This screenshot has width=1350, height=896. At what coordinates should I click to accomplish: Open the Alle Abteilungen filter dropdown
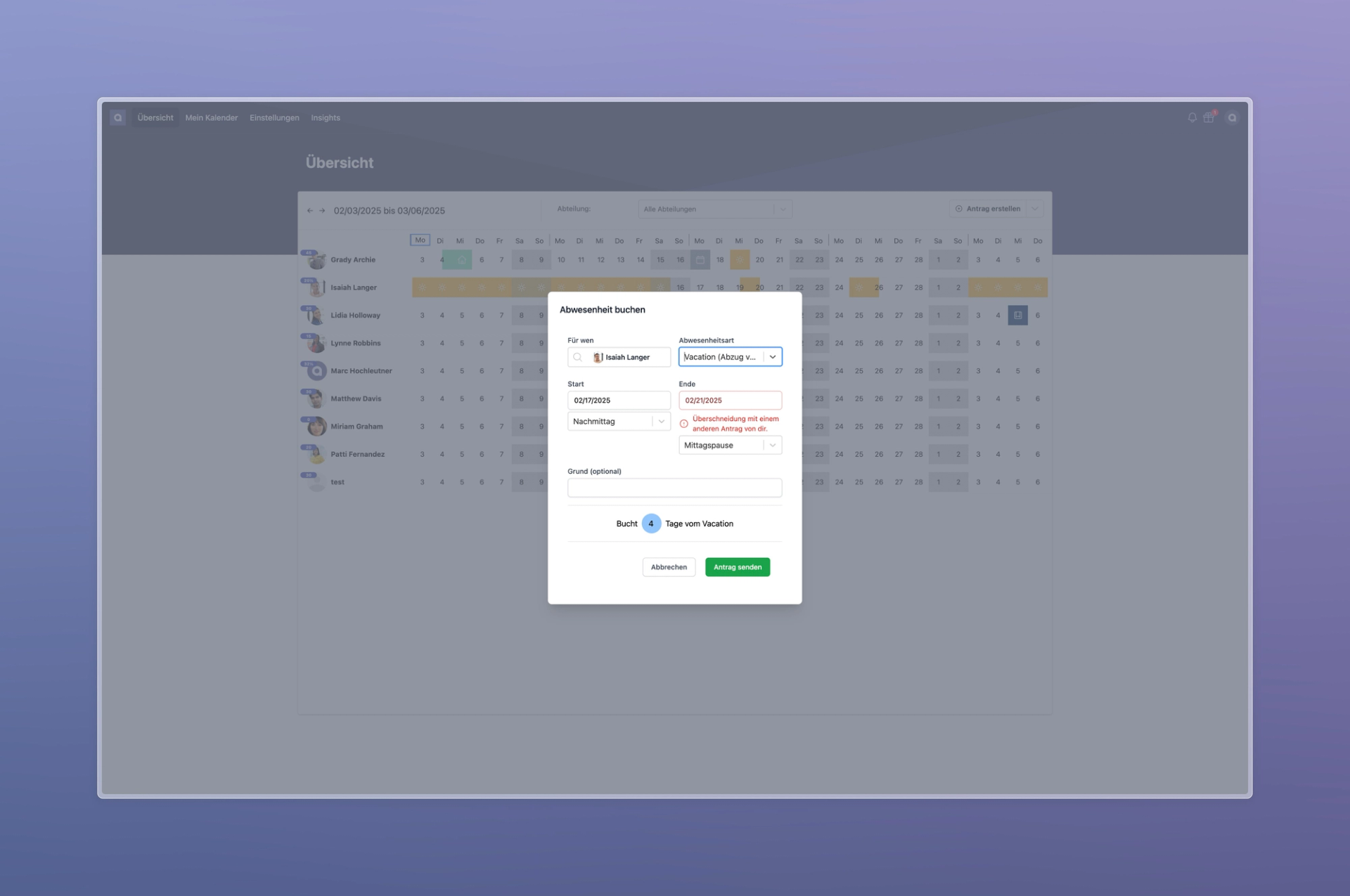(714, 209)
